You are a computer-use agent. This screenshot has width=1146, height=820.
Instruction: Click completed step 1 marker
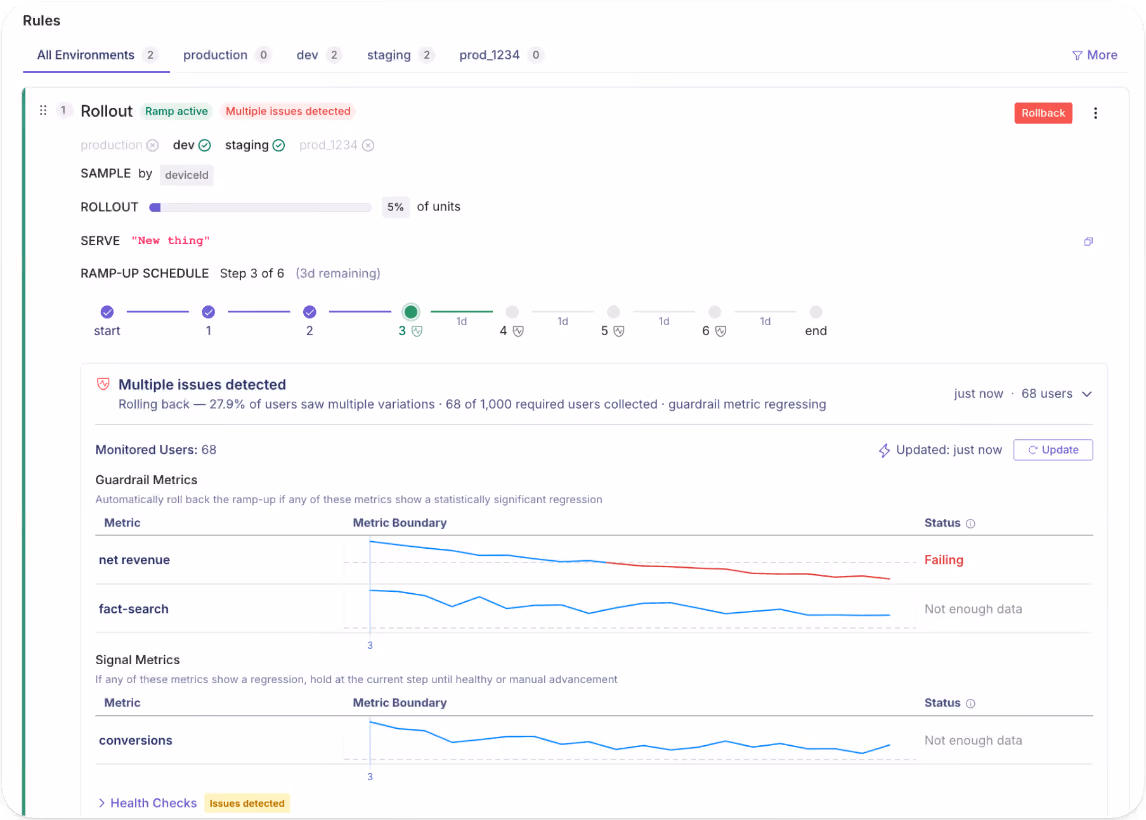point(208,312)
